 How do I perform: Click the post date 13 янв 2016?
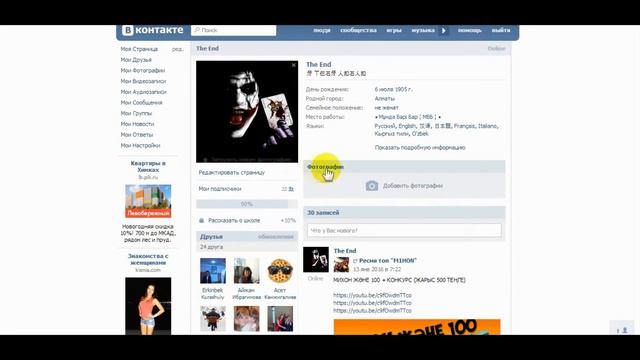pyautogui.click(x=377, y=269)
